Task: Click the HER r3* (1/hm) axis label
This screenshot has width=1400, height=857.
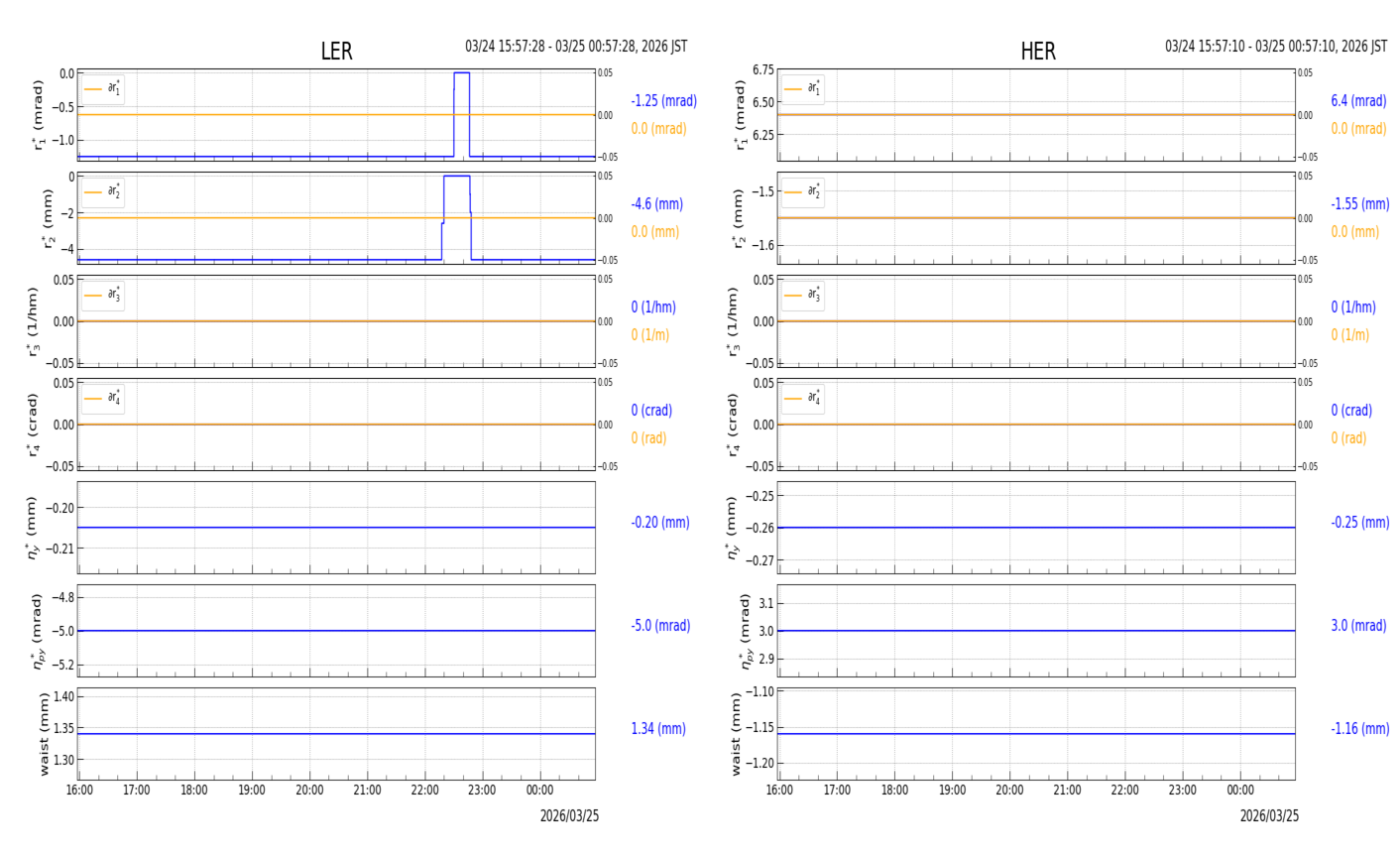Action: point(732,321)
